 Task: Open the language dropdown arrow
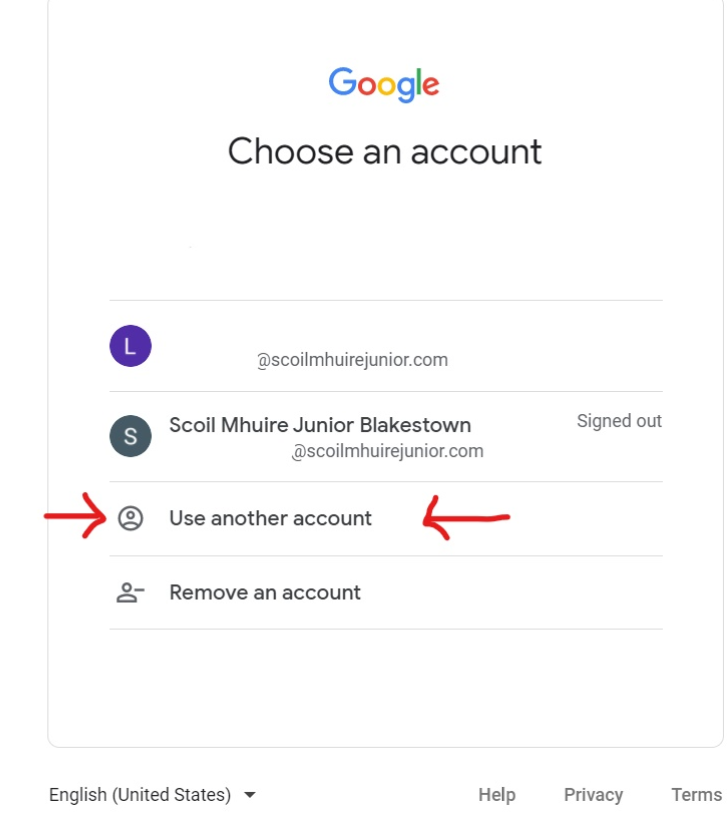point(250,795)
